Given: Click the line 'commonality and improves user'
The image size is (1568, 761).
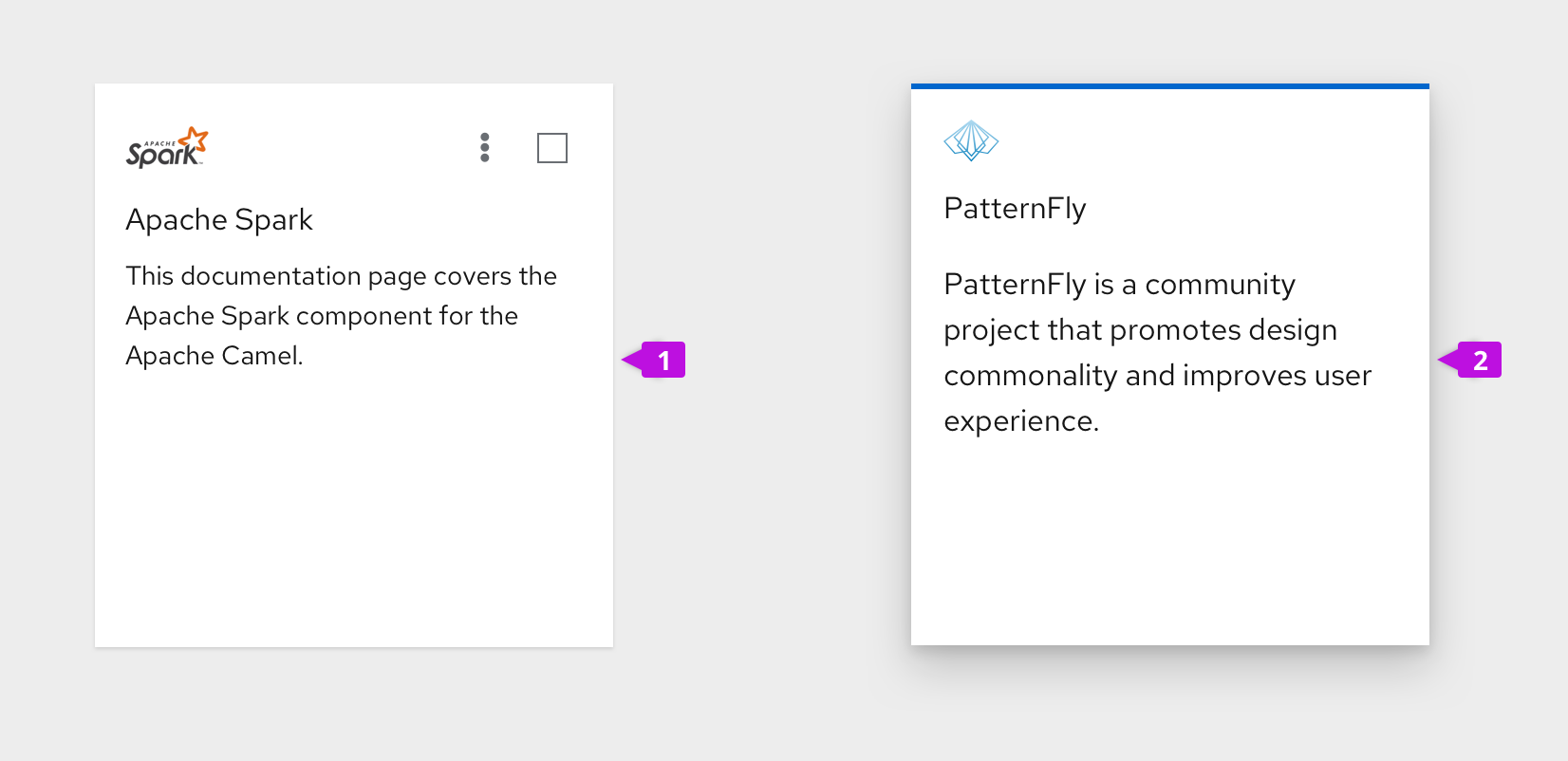Looking at the screenshot, I should tap(1157, 376).
